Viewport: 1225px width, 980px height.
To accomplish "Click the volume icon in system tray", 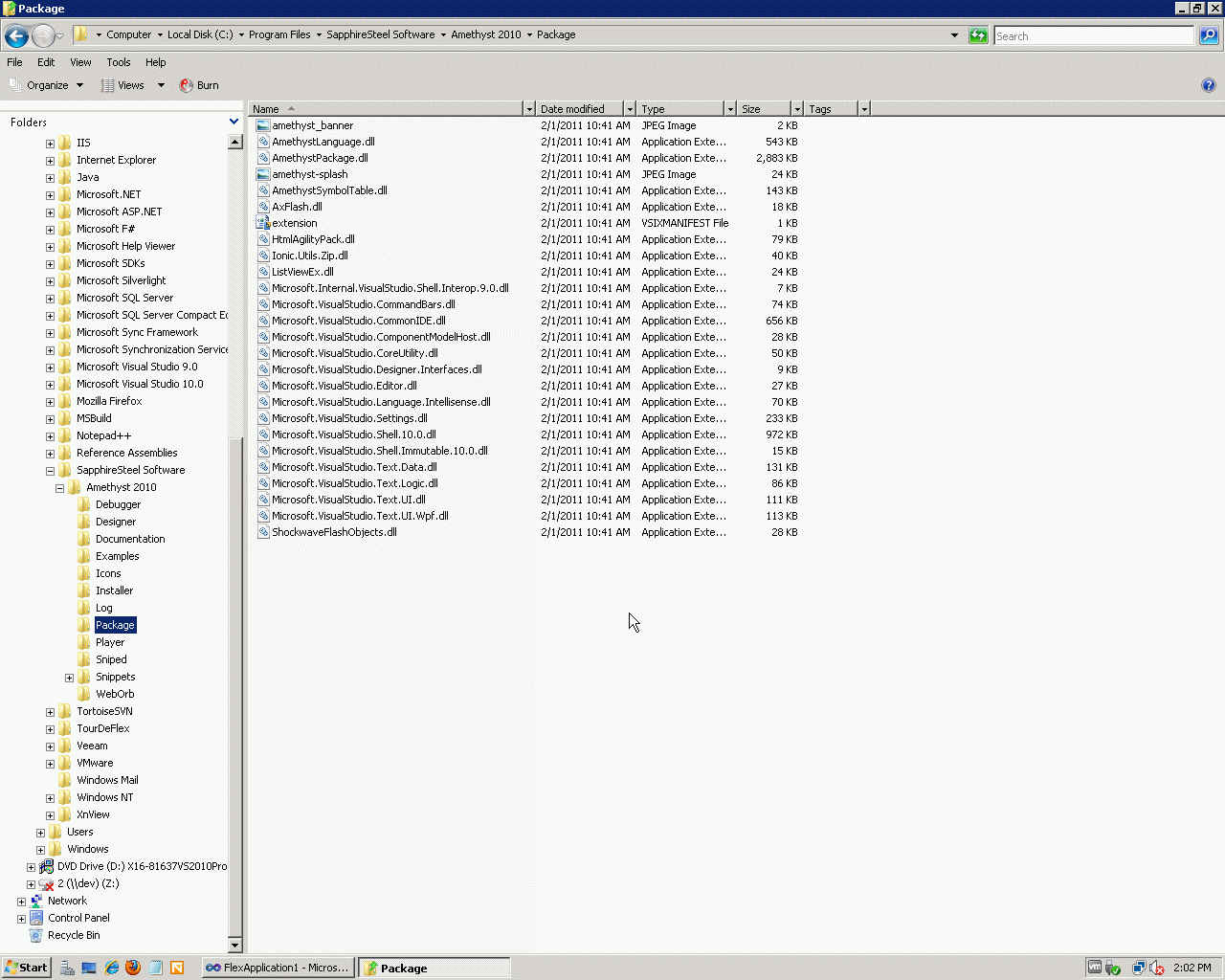I will [1156, 968].
